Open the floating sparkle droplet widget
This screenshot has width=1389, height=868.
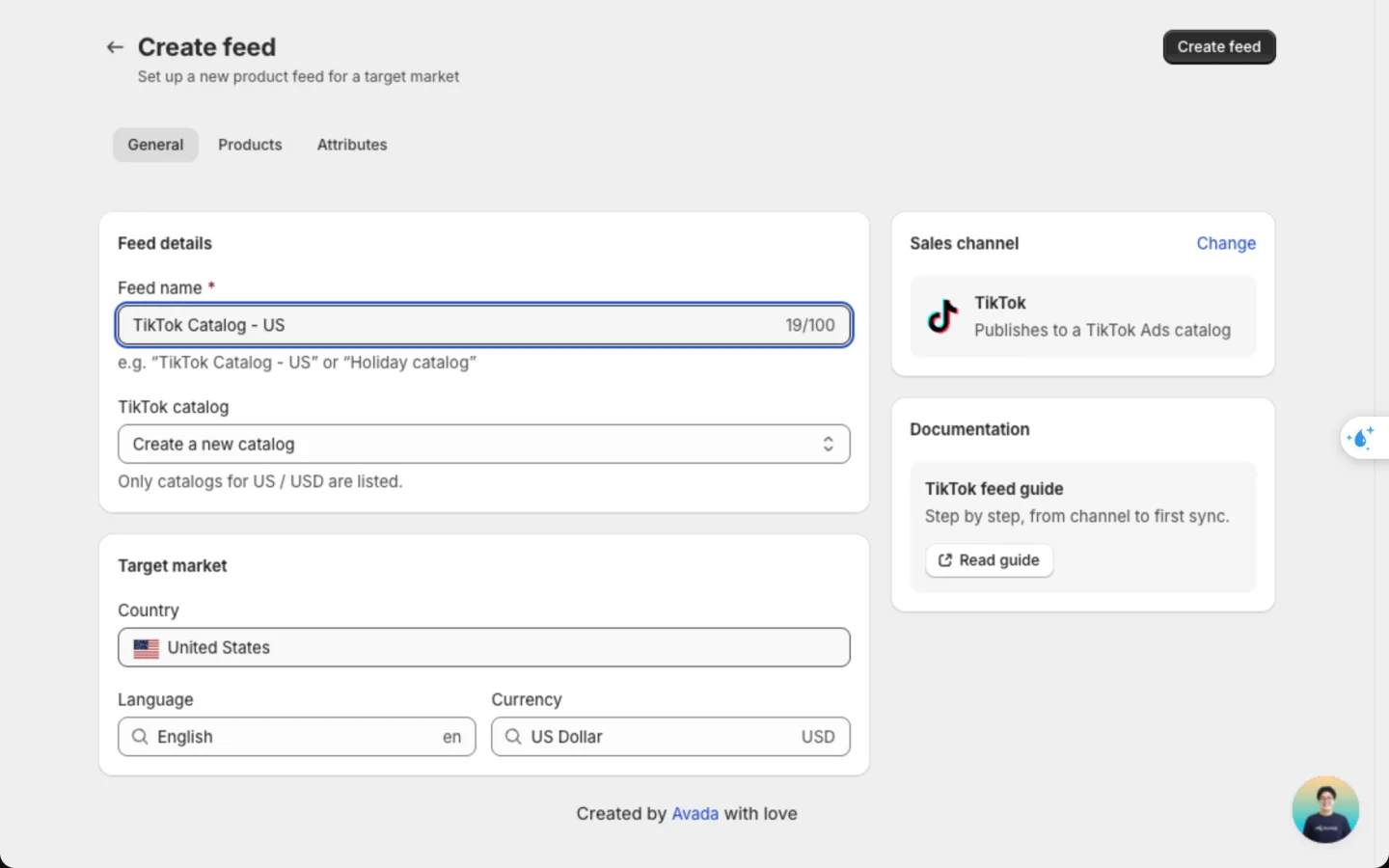[1362, 438]
